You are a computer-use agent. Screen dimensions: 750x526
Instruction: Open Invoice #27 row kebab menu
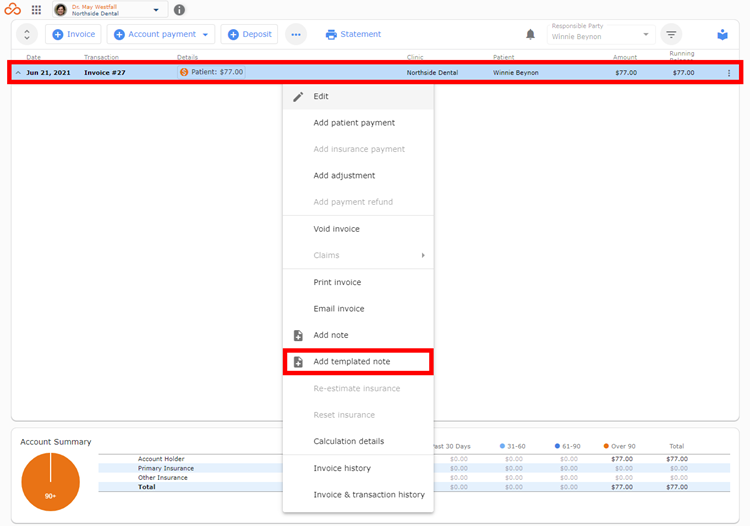point(729,73)
